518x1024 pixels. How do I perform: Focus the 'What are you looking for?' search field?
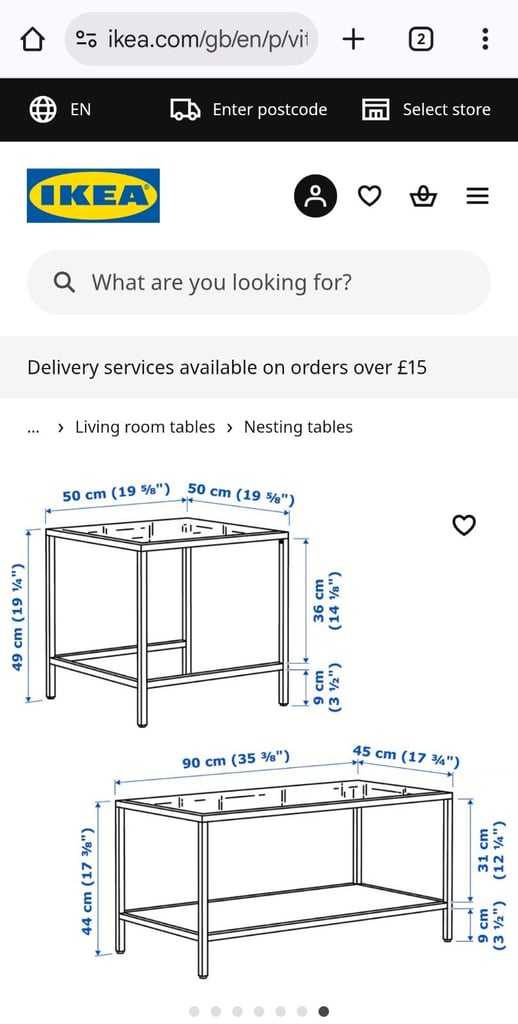click(x=259, y=282)
